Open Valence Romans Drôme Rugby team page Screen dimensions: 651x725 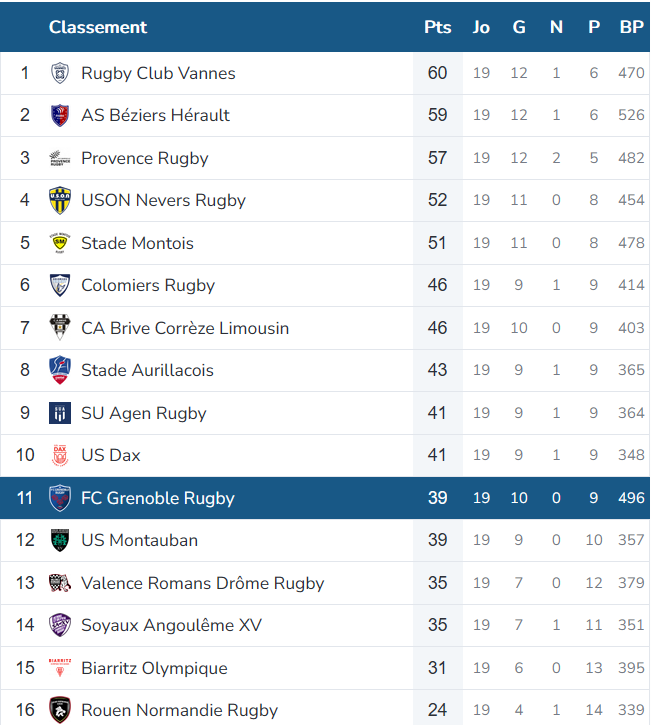(203, 583)
